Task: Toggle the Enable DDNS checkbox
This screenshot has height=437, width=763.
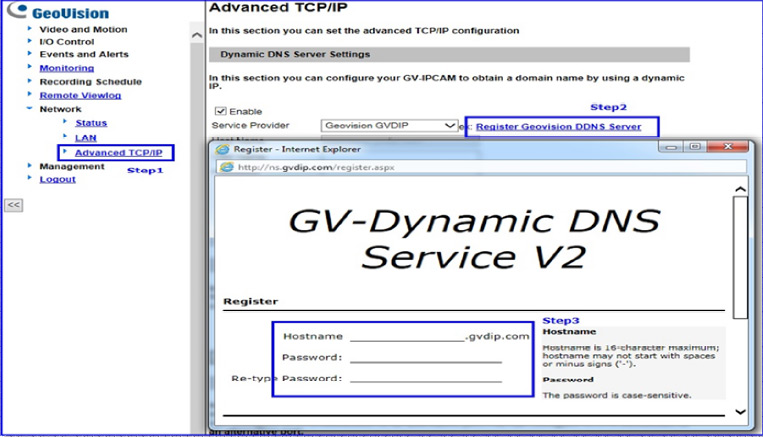Action: coord(220,111)
